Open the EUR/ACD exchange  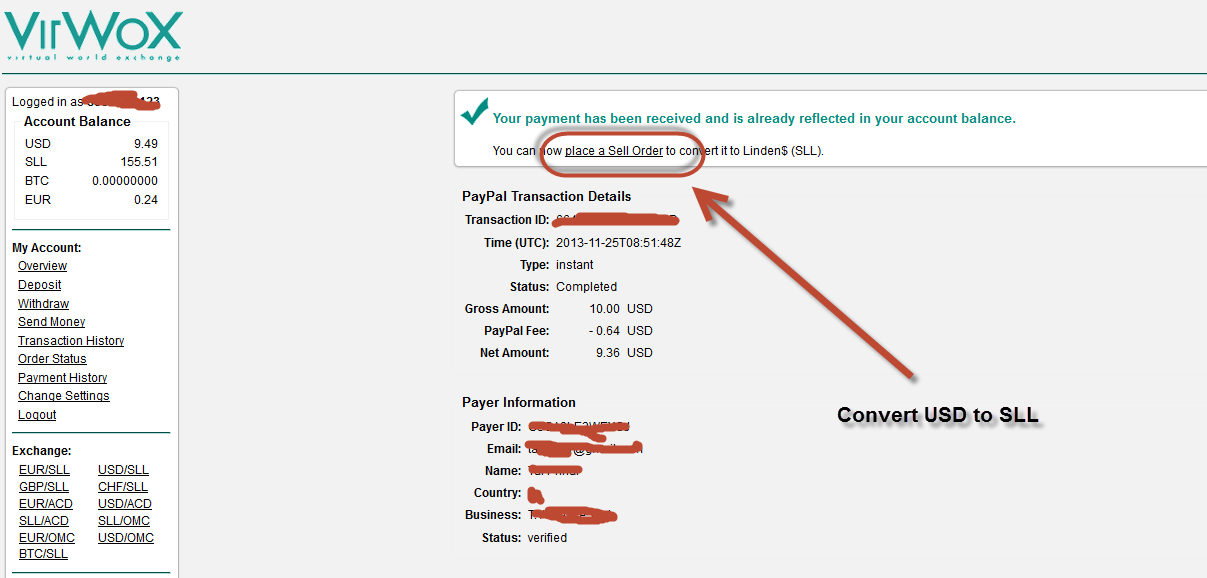[x=46, y=504]
